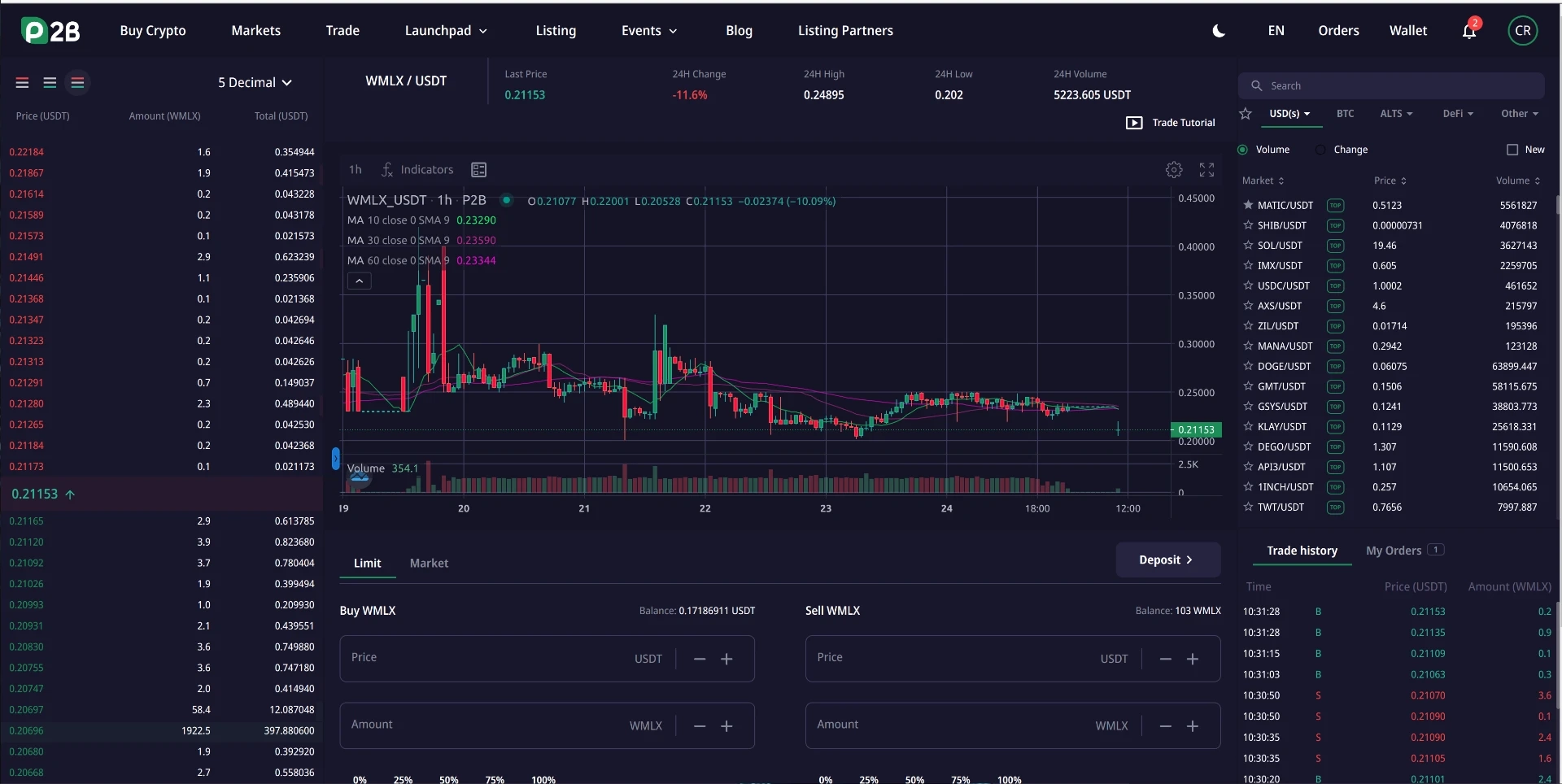Open Buy Crypto menu item
Screen dimensions: 1562x784
click(x=153, y=31)
